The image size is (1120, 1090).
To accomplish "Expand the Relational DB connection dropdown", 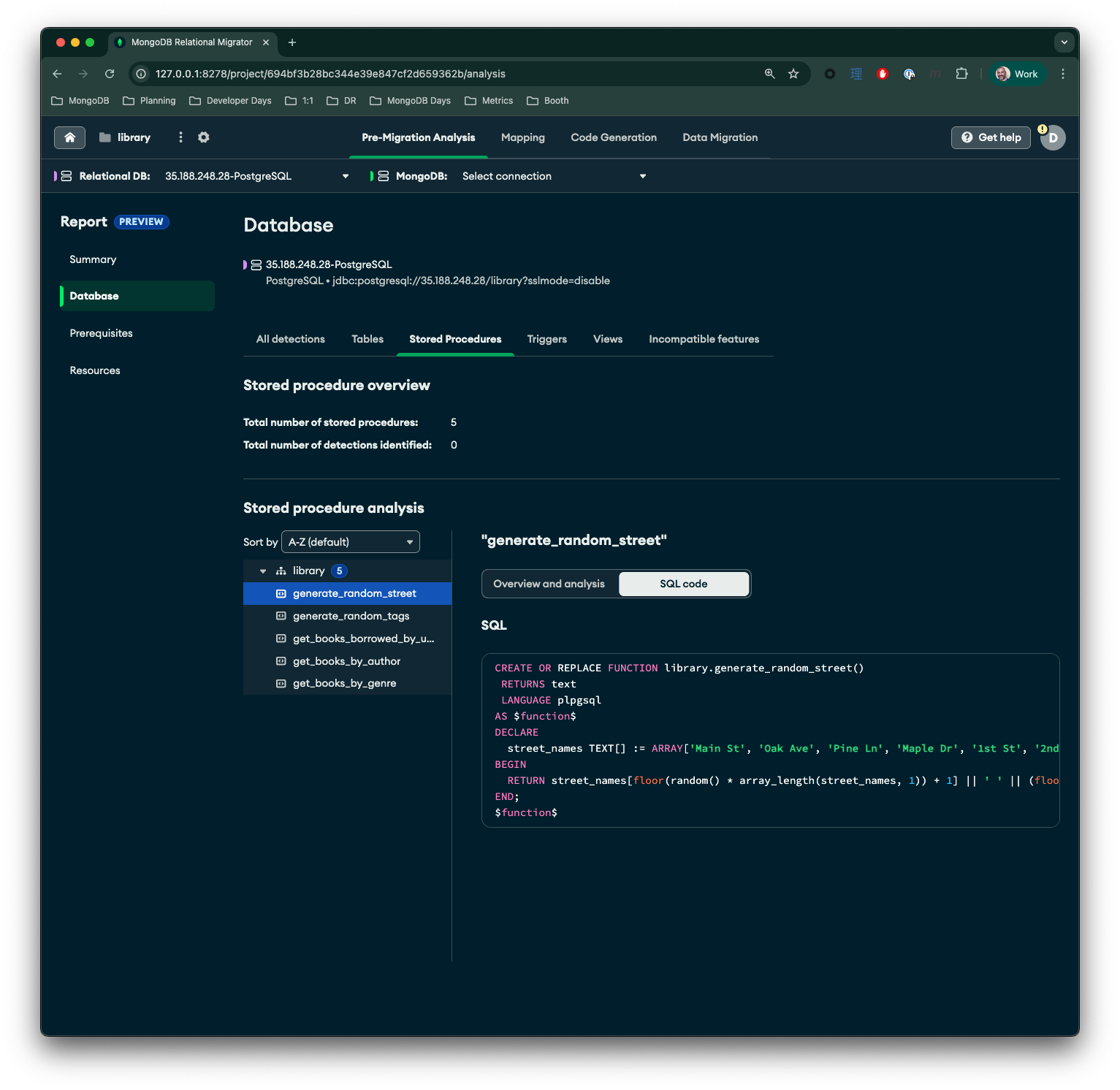I will pos(346,176).
